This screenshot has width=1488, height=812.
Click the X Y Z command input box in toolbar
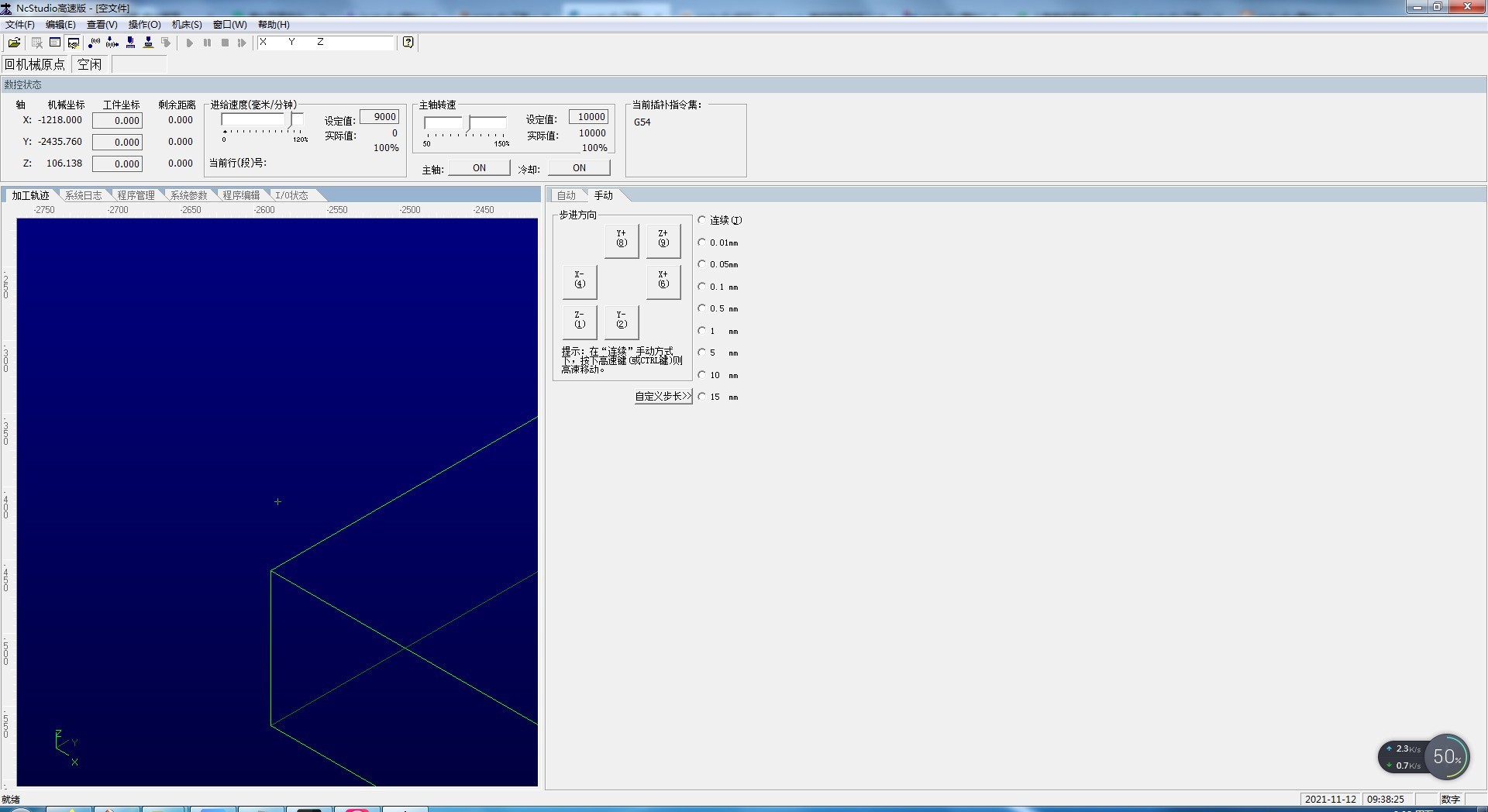325,43
